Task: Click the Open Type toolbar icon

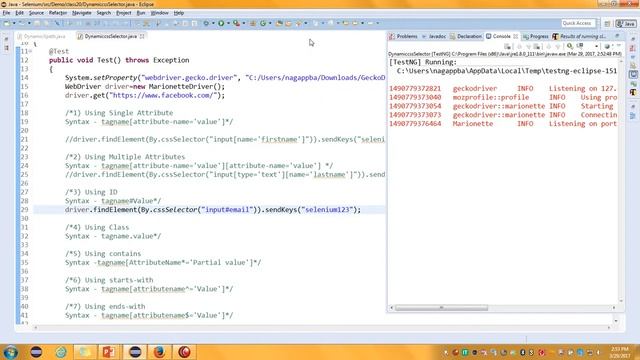Action: [x=280, y=23]
